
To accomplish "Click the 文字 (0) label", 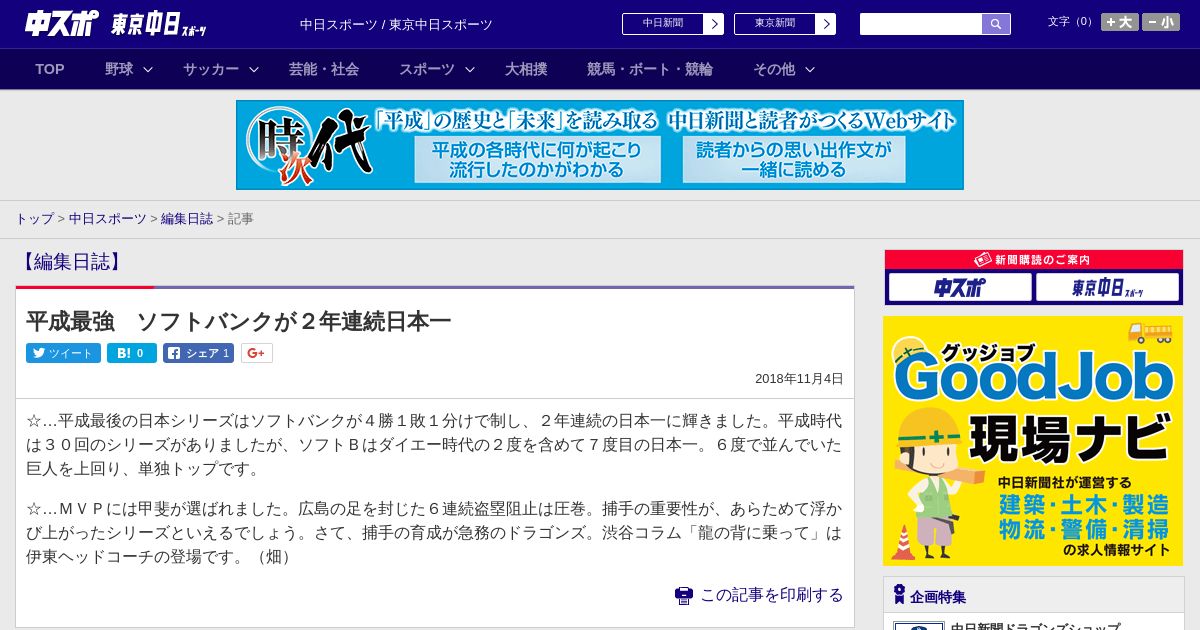I will click(x=1071, y=21).
